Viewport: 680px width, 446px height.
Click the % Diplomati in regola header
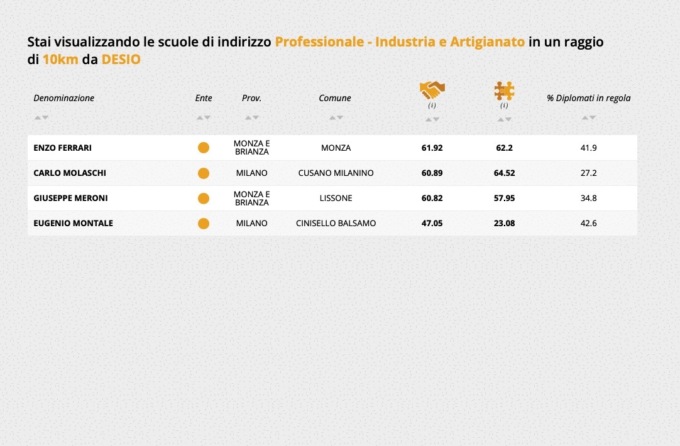pos(588,98)
